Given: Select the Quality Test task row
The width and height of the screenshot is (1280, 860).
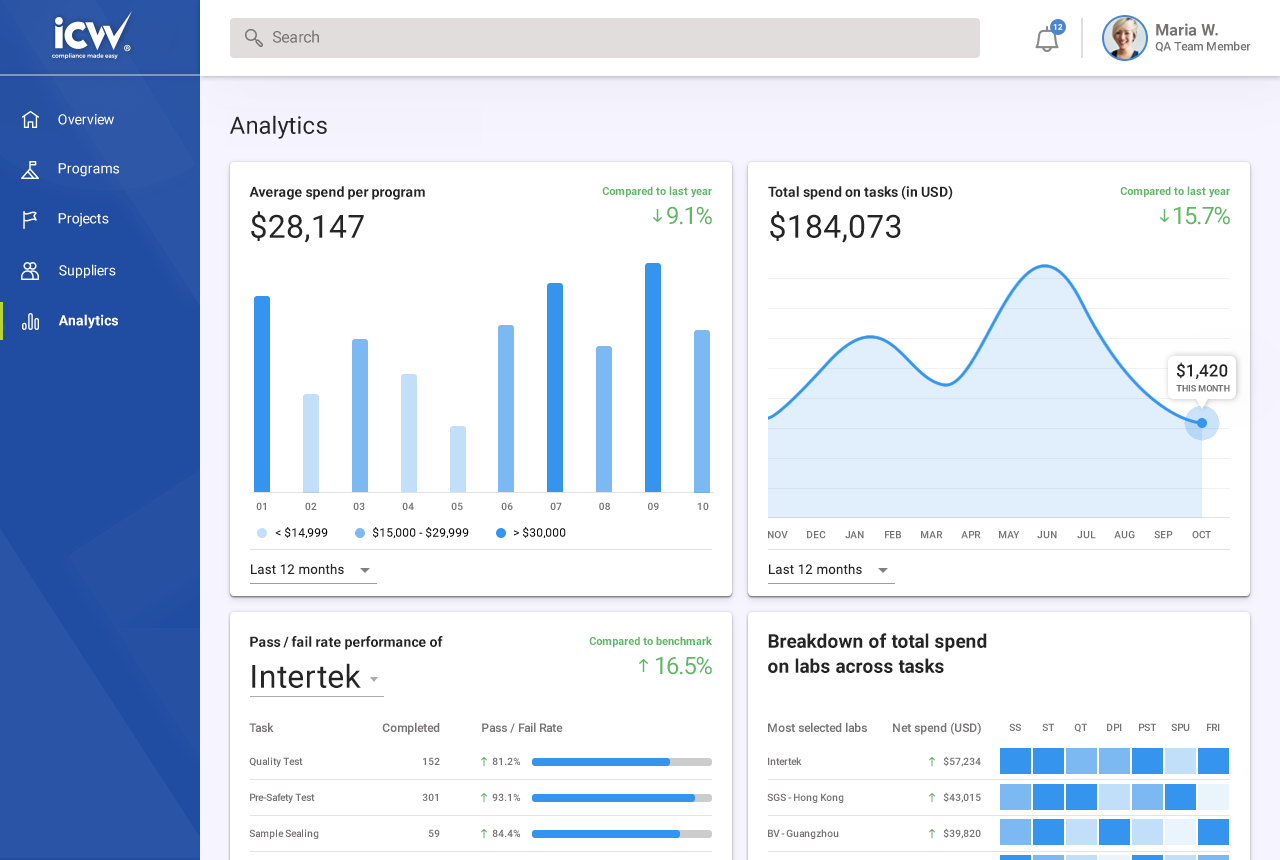Looking at the screenshot, I should click(x=276, y=762).
